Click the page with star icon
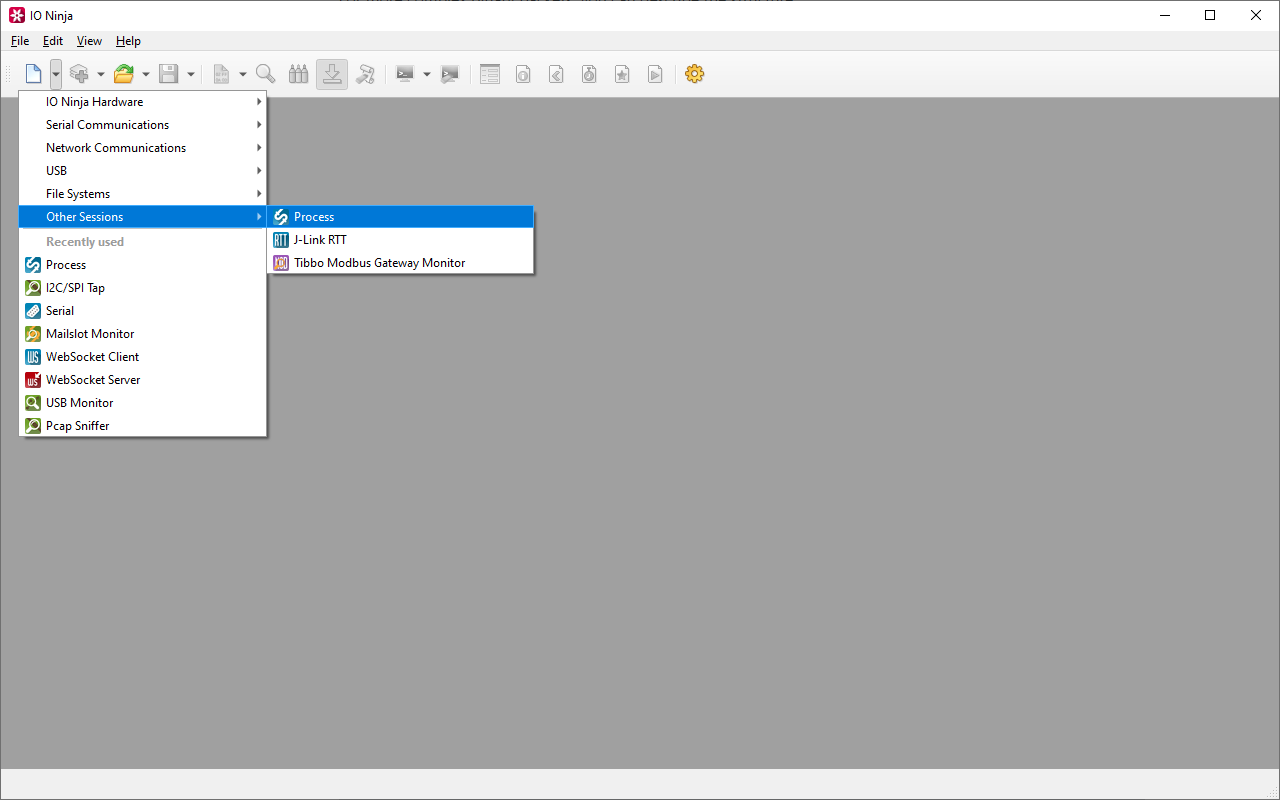The image size is (1280, 800). click(x=622, y=74)
